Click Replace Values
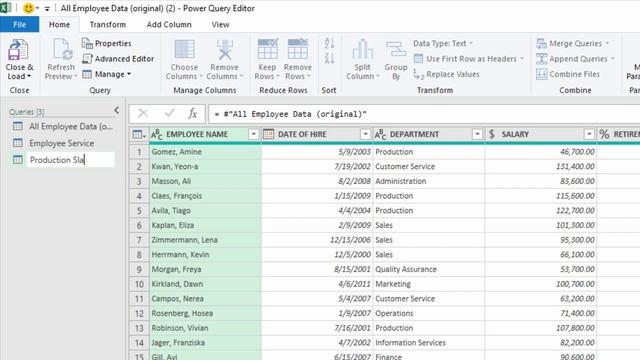 pyautogui.click(x=446, y=74)
